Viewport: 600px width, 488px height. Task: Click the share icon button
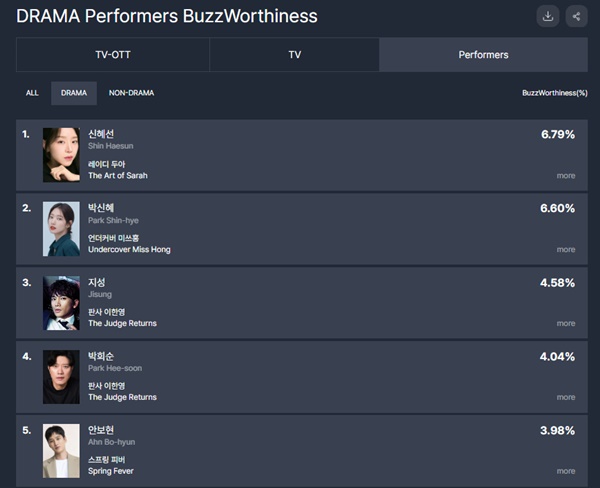click(x=576, y=16)
